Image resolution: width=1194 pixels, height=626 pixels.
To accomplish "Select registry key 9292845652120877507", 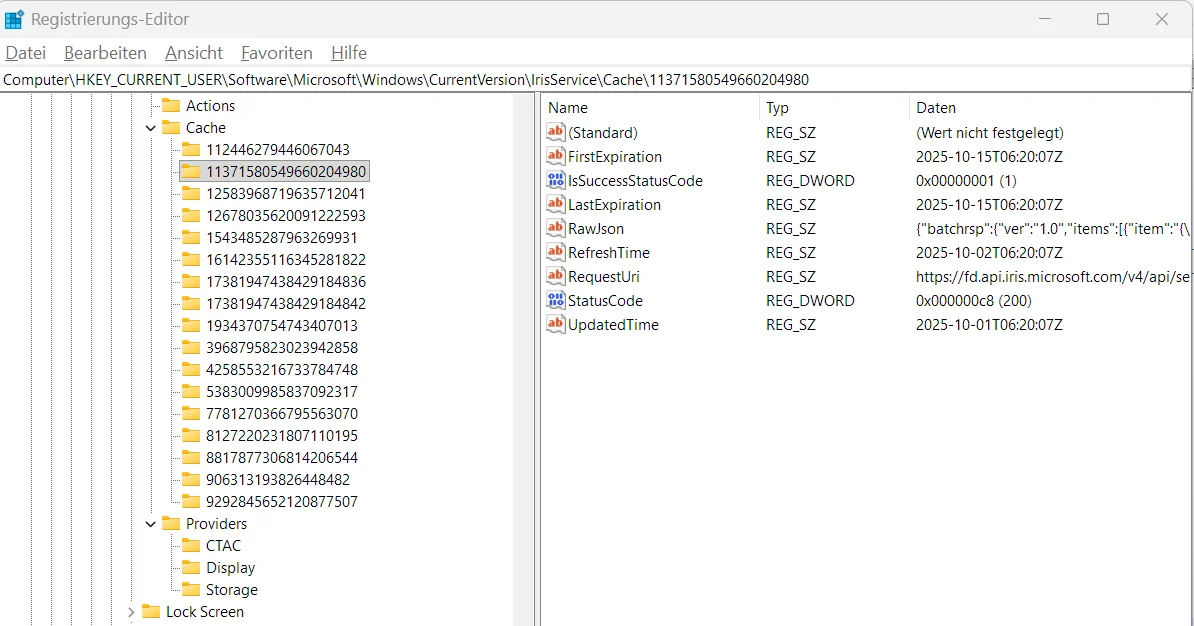I will pos(282,502).
